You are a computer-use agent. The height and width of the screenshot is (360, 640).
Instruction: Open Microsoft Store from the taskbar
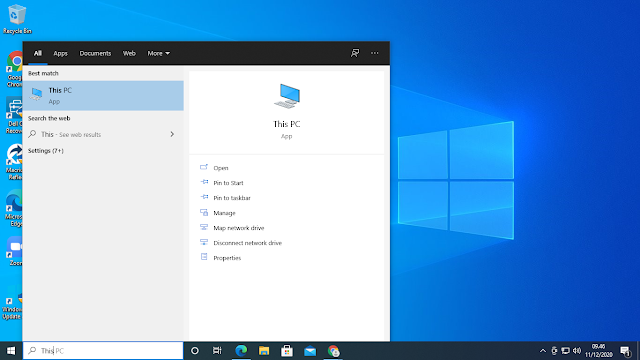(287, 351)
